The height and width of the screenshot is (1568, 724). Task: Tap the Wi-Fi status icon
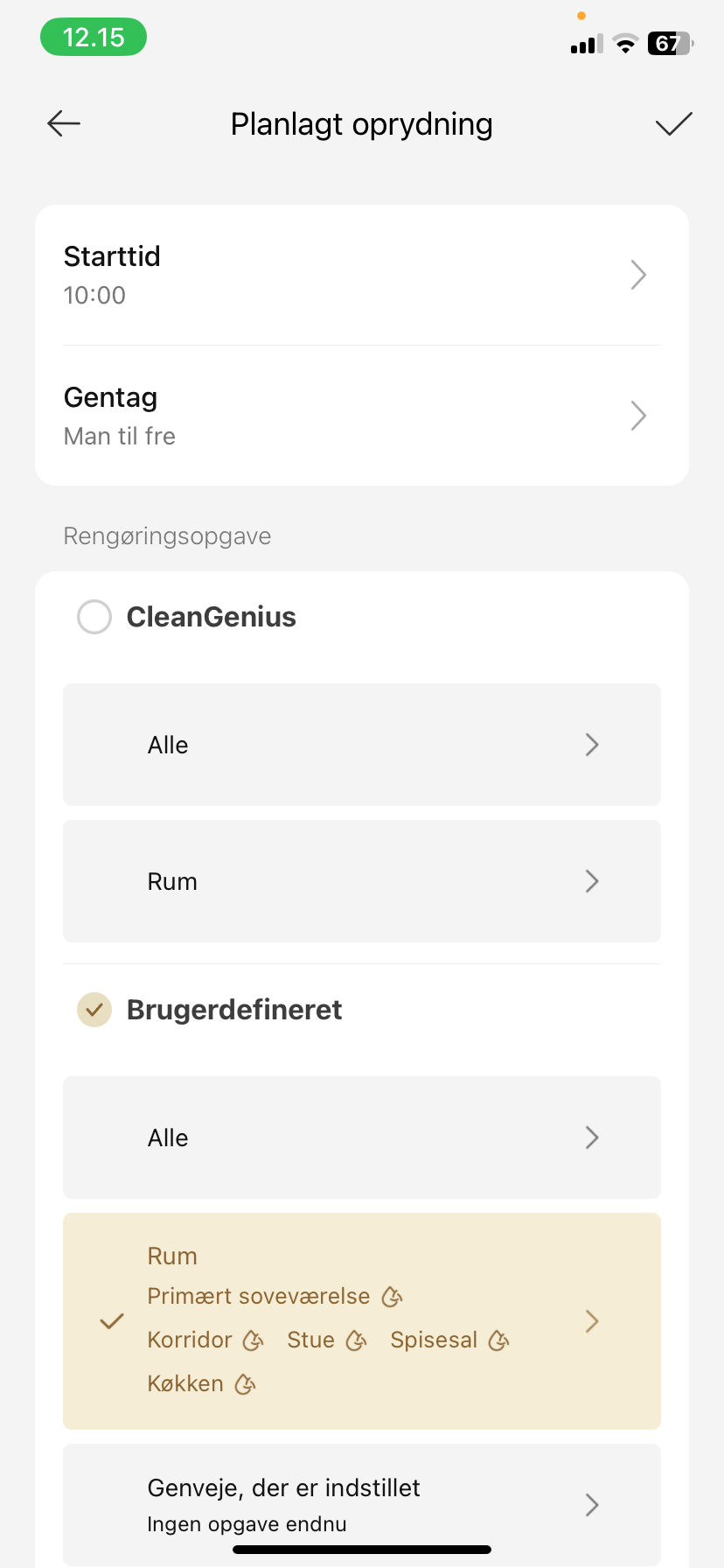click(x=625, y=44)
